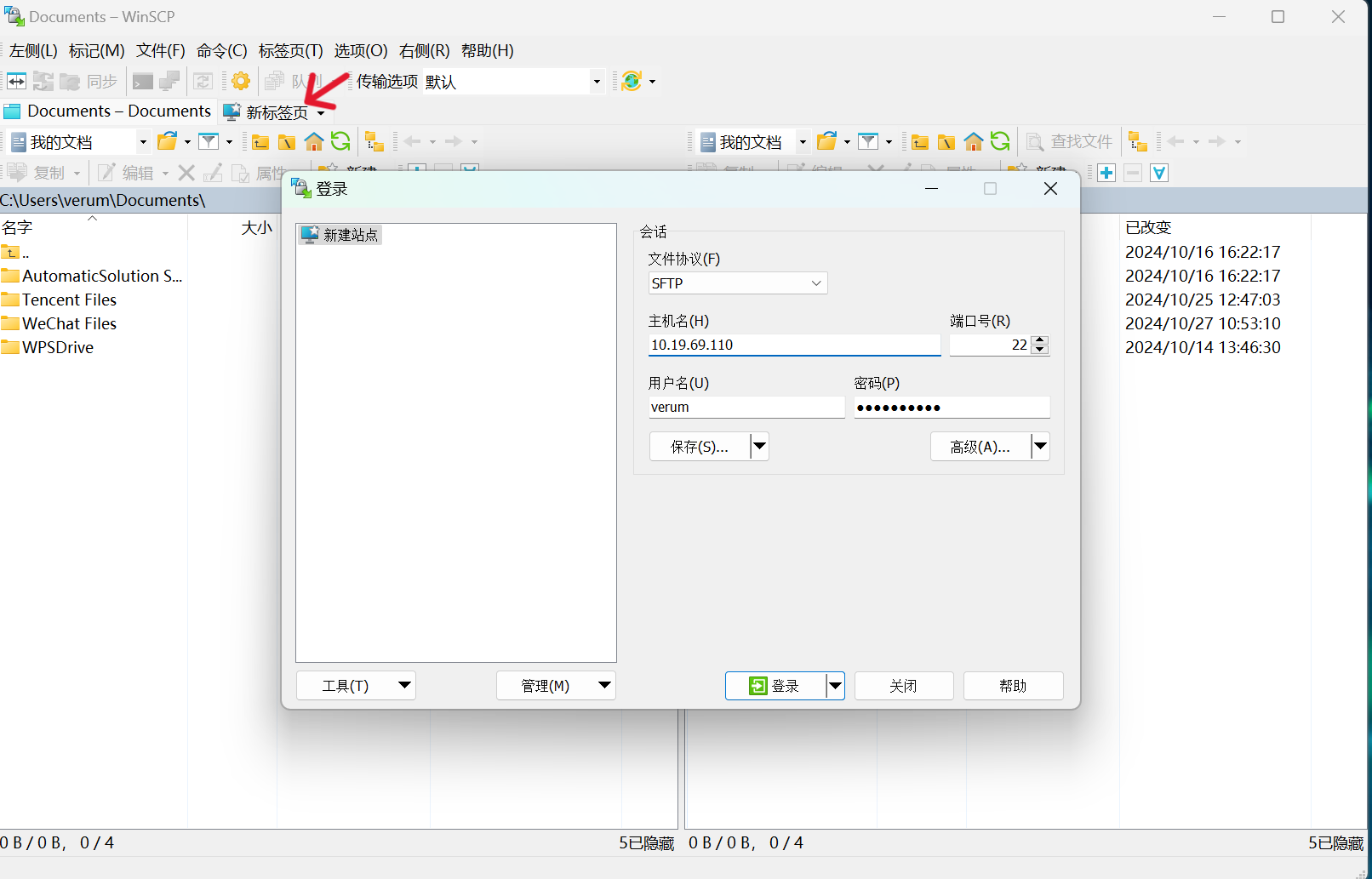Open the left panel's open directory folder icon
1372x879 pixels.
point(168,141)
